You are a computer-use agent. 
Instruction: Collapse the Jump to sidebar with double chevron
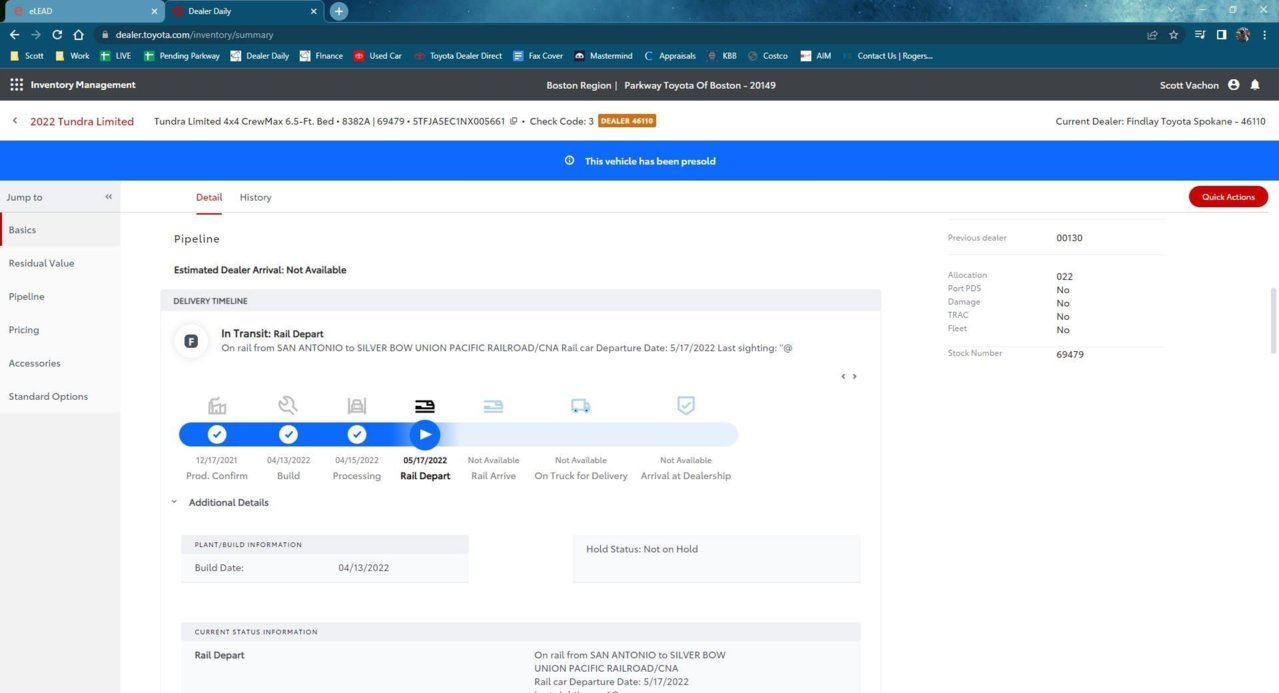pyautogui.click(x=109, y=197)
